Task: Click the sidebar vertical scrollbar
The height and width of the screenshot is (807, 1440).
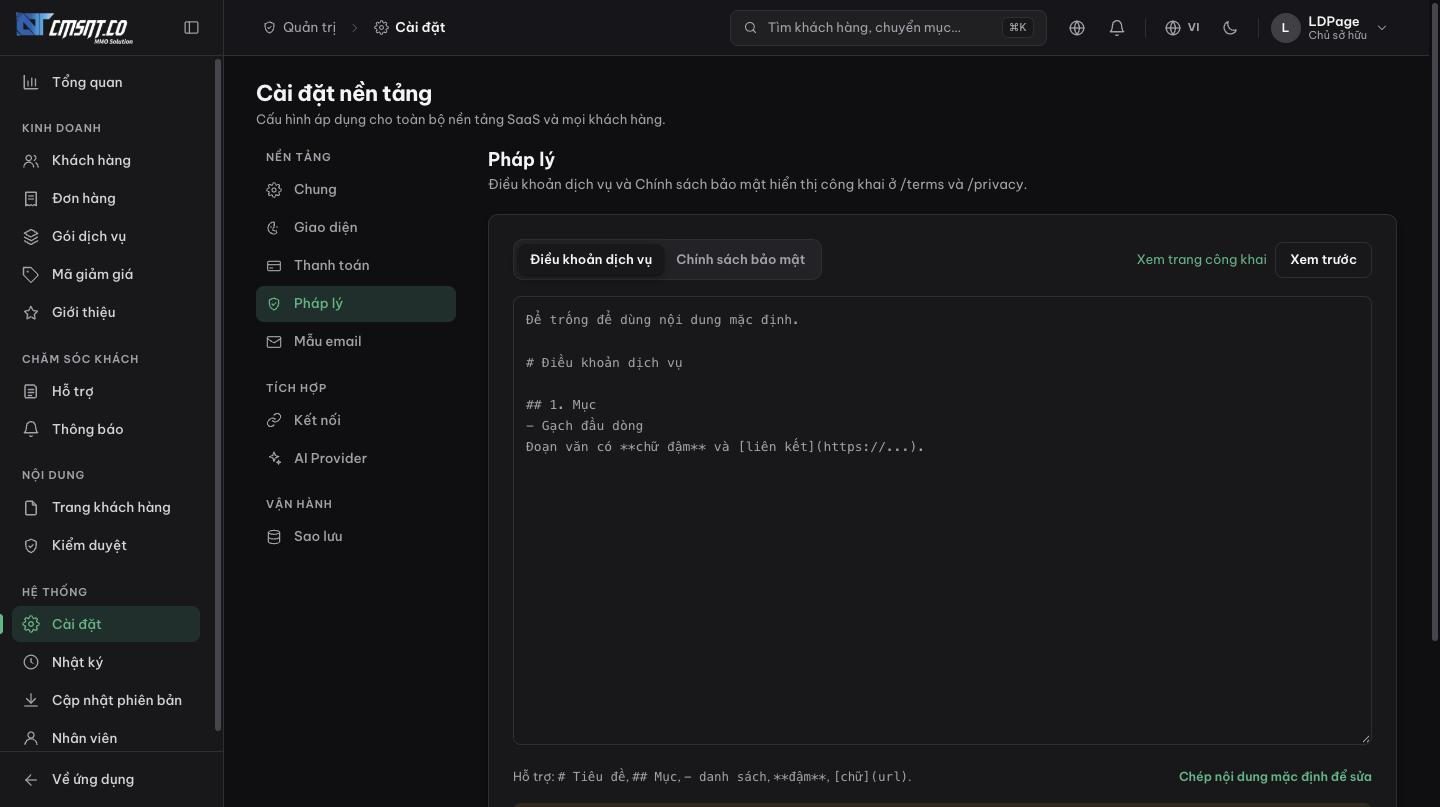Action: [218, 395]
